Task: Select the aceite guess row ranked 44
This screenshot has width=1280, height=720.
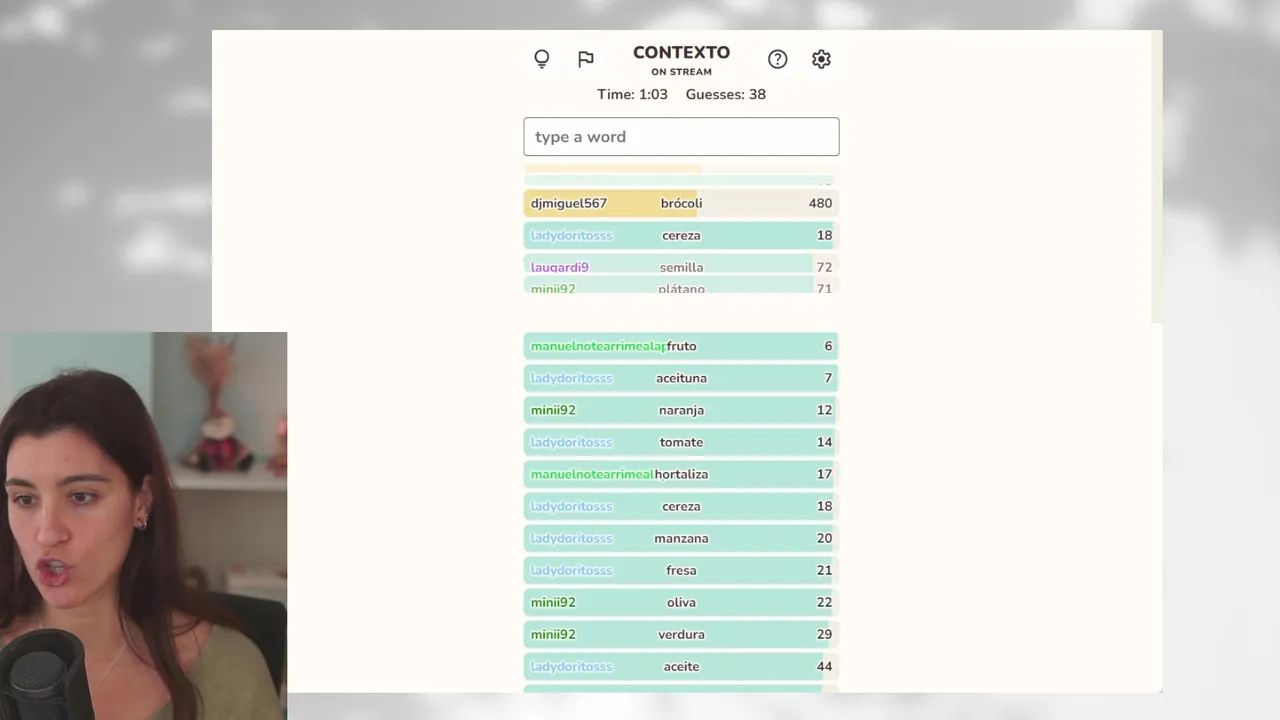Action: click(681, 666)
